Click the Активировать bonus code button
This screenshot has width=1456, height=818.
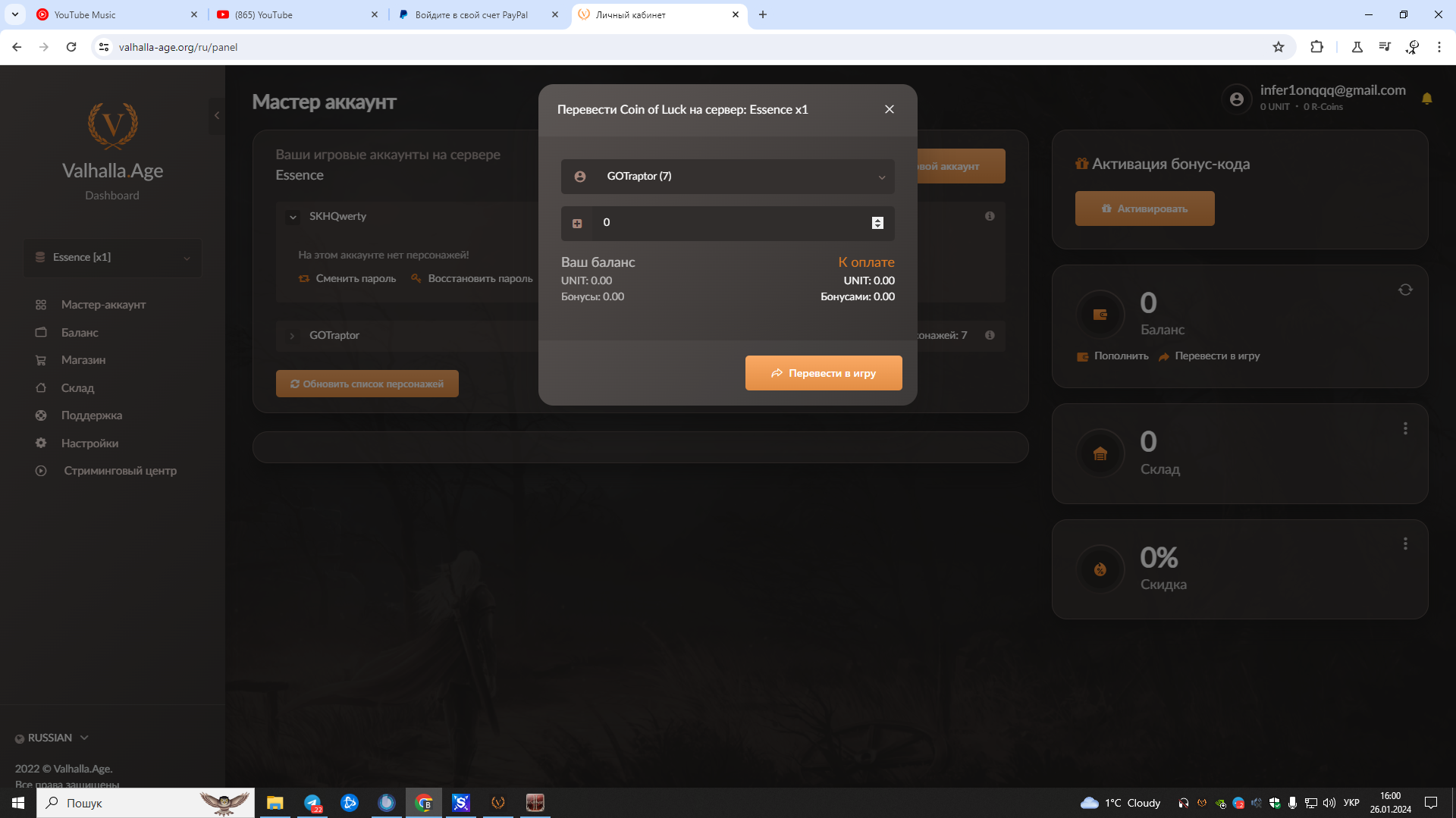(1144, 208)
